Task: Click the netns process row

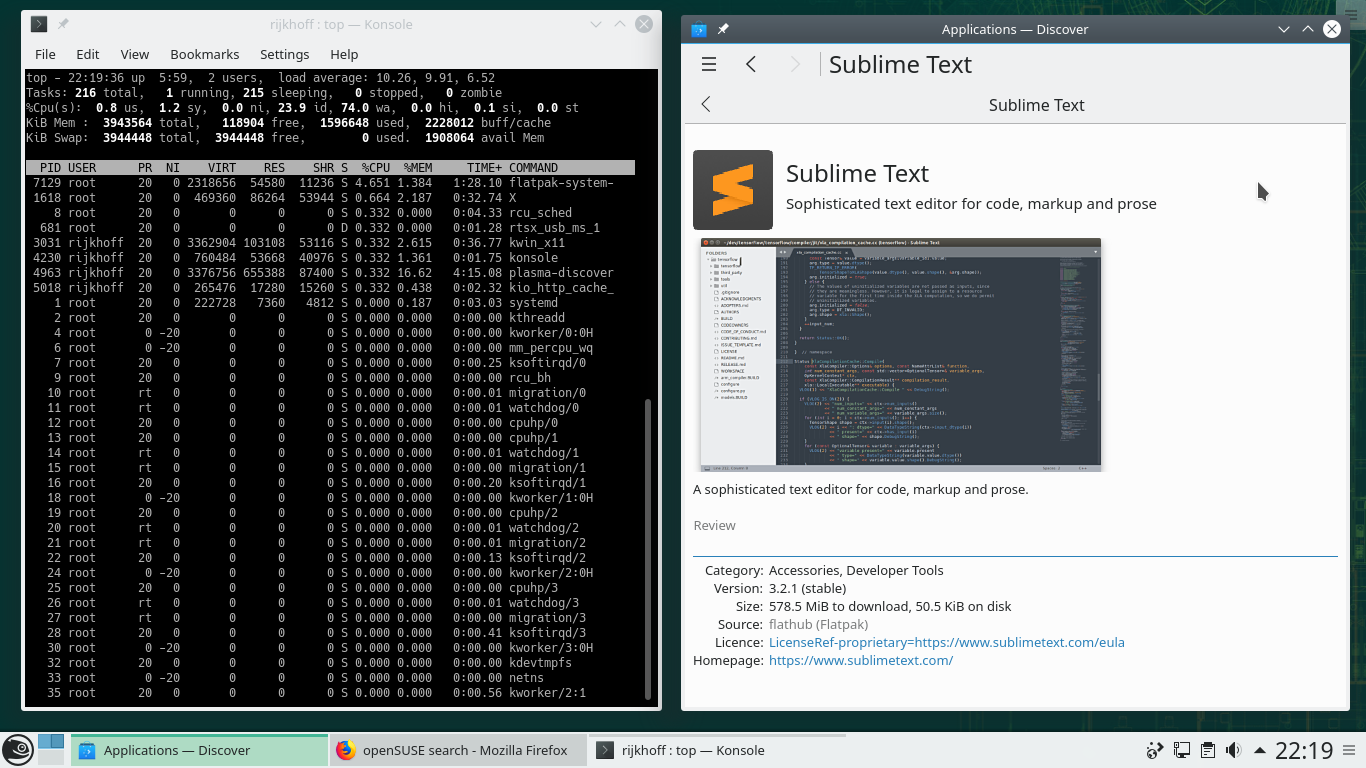Action: pyautogui.click(x=330, y=678)
